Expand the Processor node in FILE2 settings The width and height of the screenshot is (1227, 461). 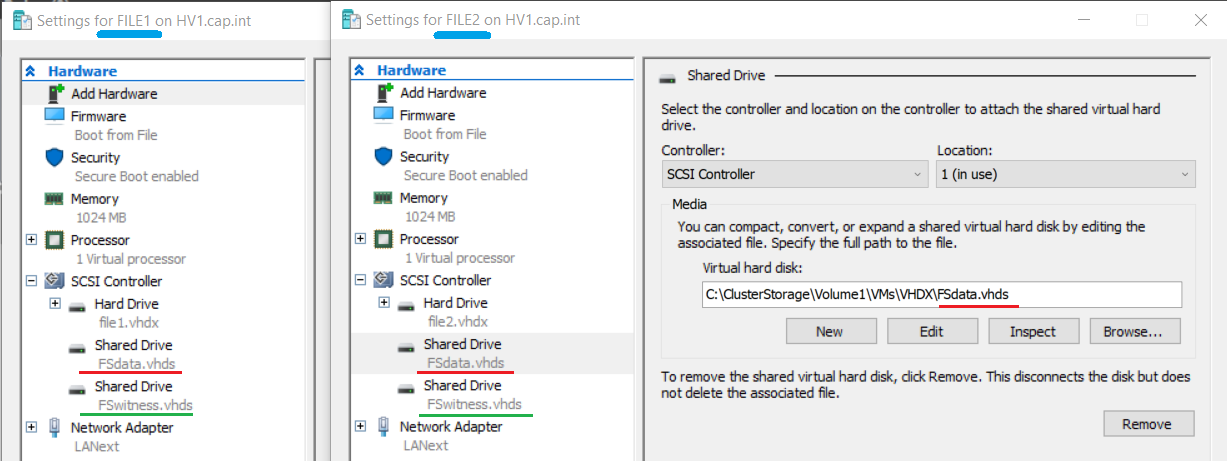[360, 239]
